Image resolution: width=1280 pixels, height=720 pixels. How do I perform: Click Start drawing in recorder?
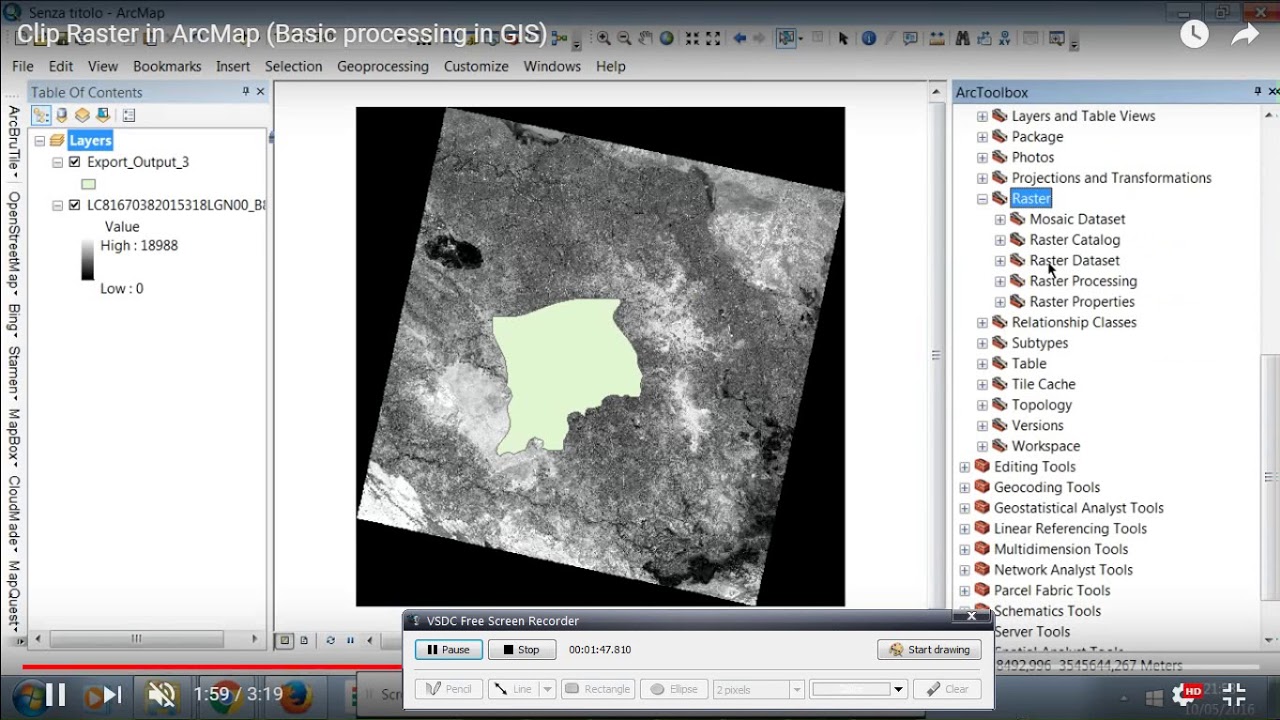[930, 650]
